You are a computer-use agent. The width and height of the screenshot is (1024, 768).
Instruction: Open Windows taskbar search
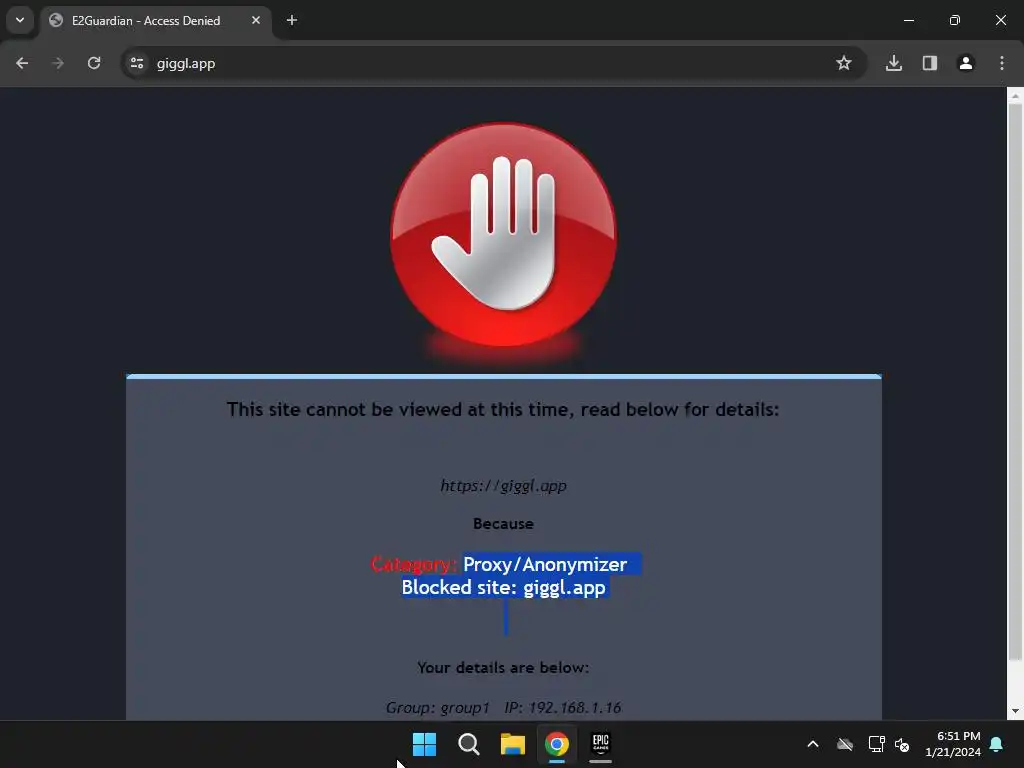pos(469,744)
